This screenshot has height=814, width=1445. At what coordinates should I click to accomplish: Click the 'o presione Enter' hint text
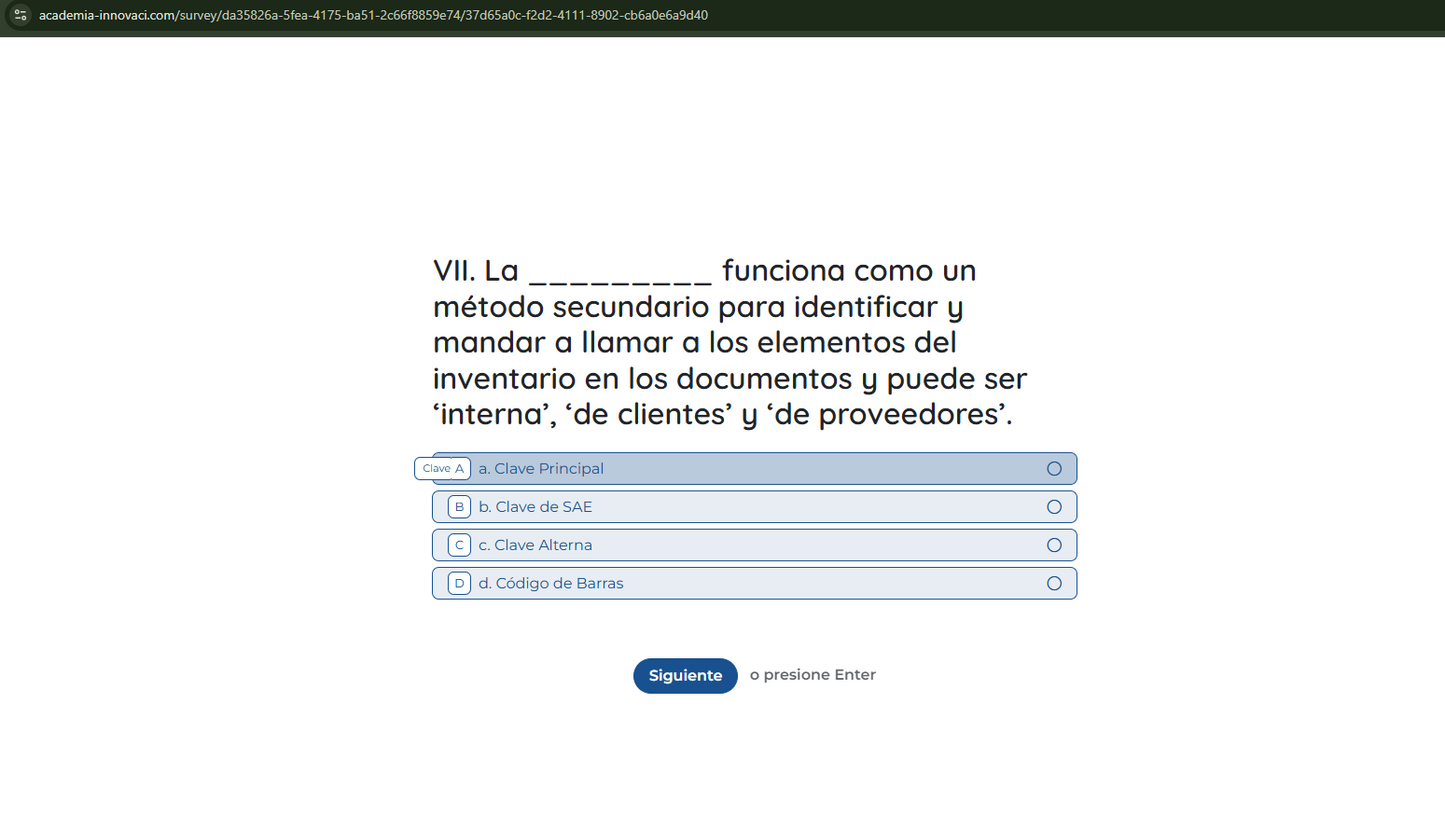(x=812, y=675)
